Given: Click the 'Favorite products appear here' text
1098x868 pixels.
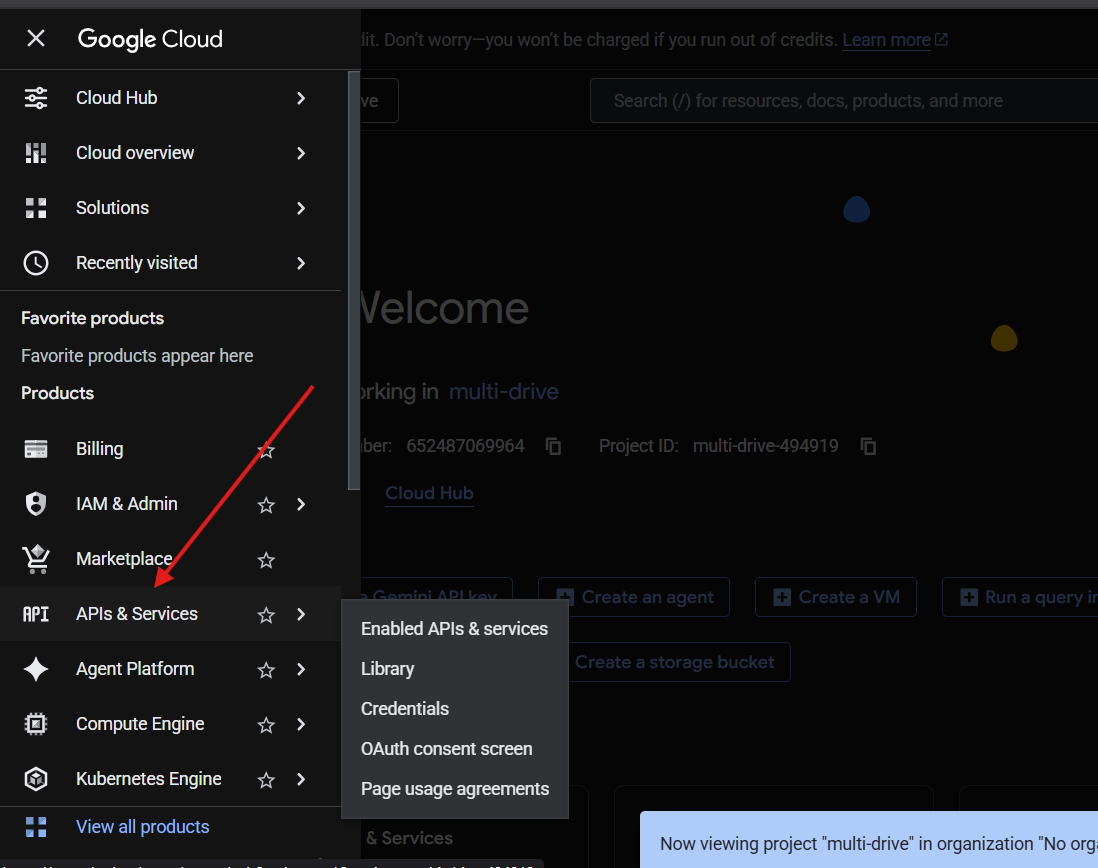Looking at the screenshot, I should pos(137,356).
